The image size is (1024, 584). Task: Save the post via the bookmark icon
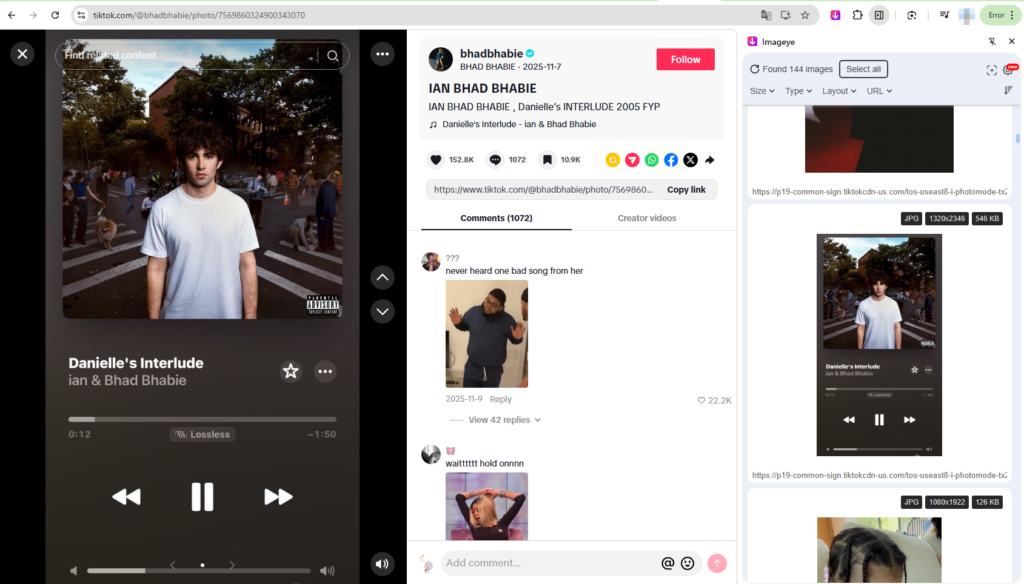point(546,159)
